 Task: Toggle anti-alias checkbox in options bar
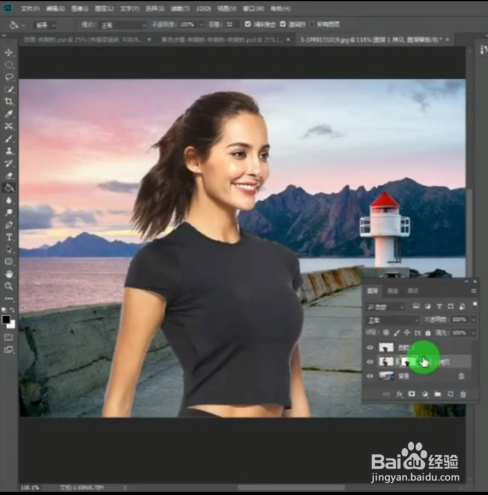point(248,24)
